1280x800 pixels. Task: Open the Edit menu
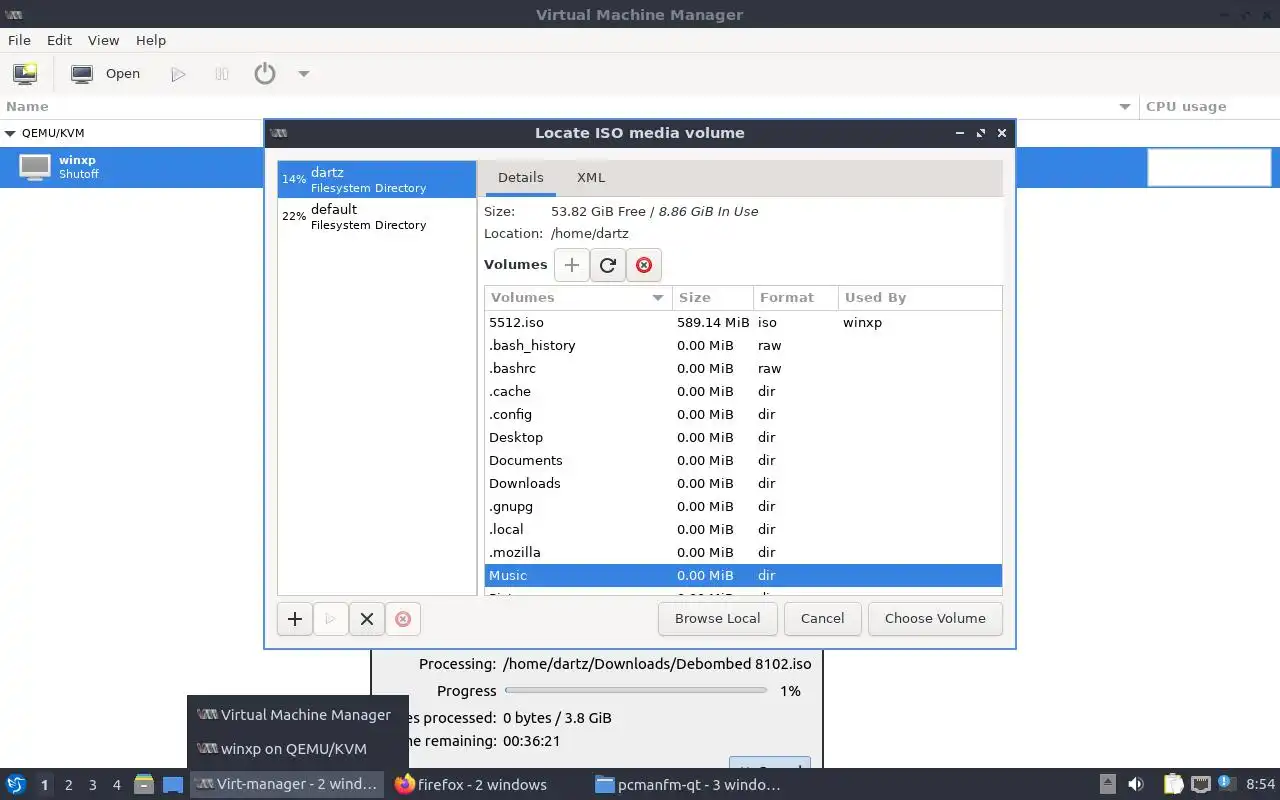[59, 40]
